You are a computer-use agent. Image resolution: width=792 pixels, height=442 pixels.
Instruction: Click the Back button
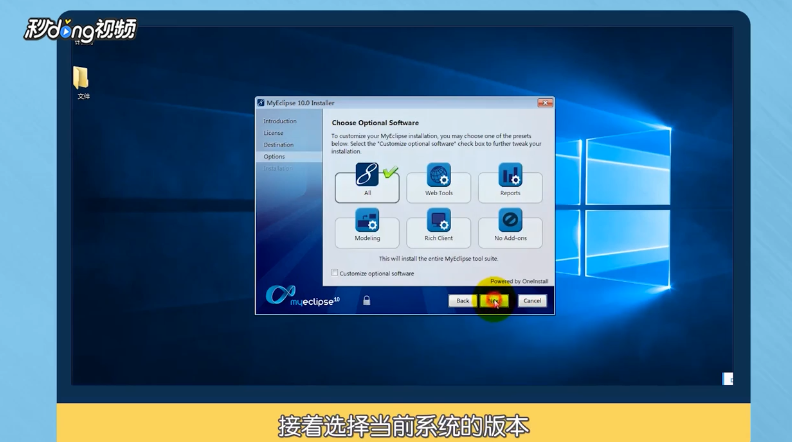point(463,301)
